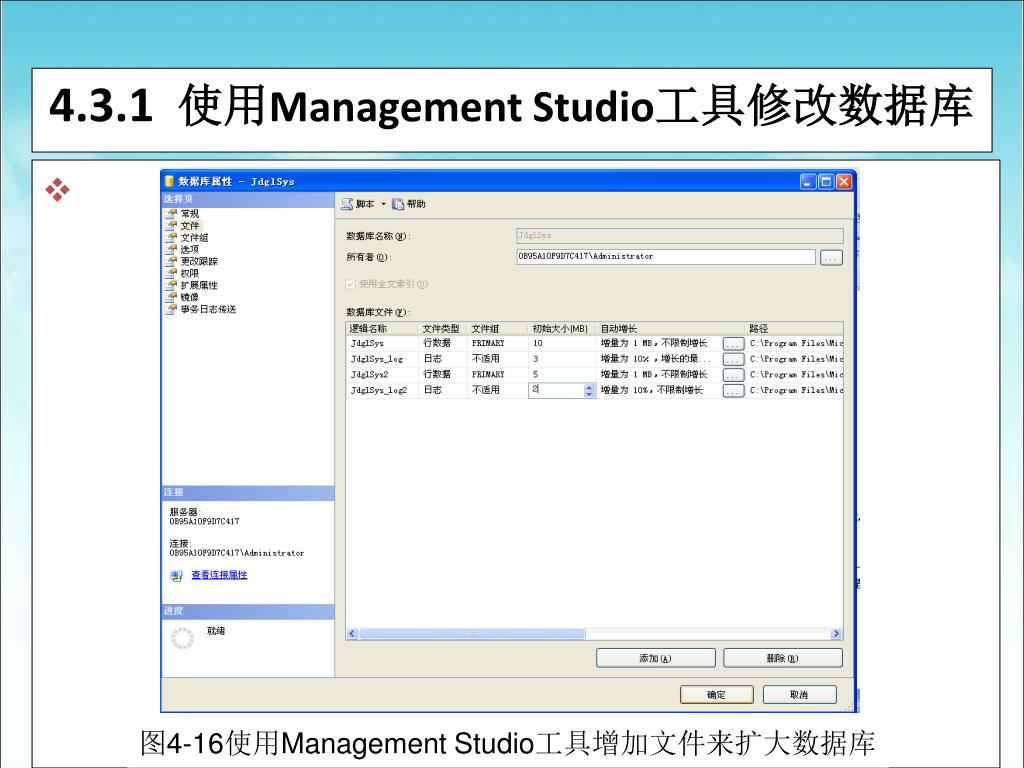
Task: Click connection properties icon
Action: (x=176, y=575)
